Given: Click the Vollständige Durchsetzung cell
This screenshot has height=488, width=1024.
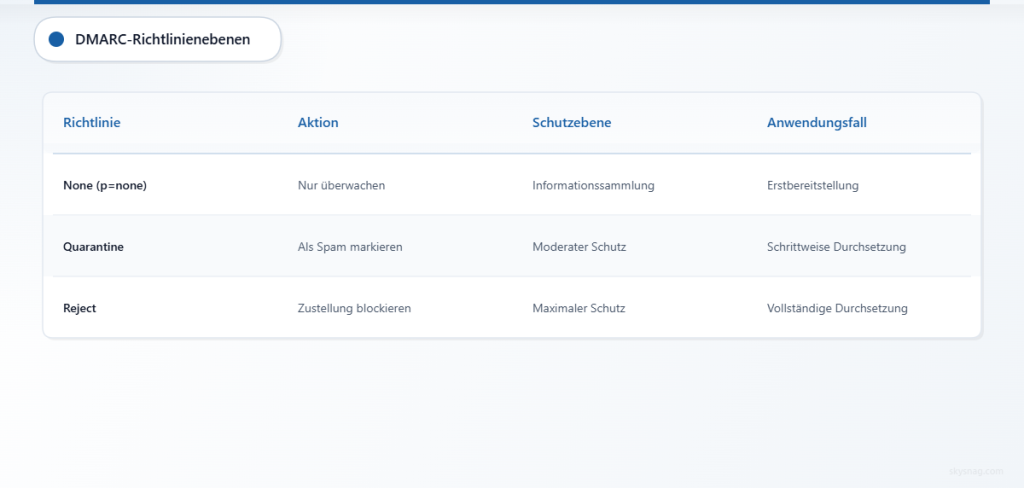Looking at the screenshot, I should click(837, 308).
